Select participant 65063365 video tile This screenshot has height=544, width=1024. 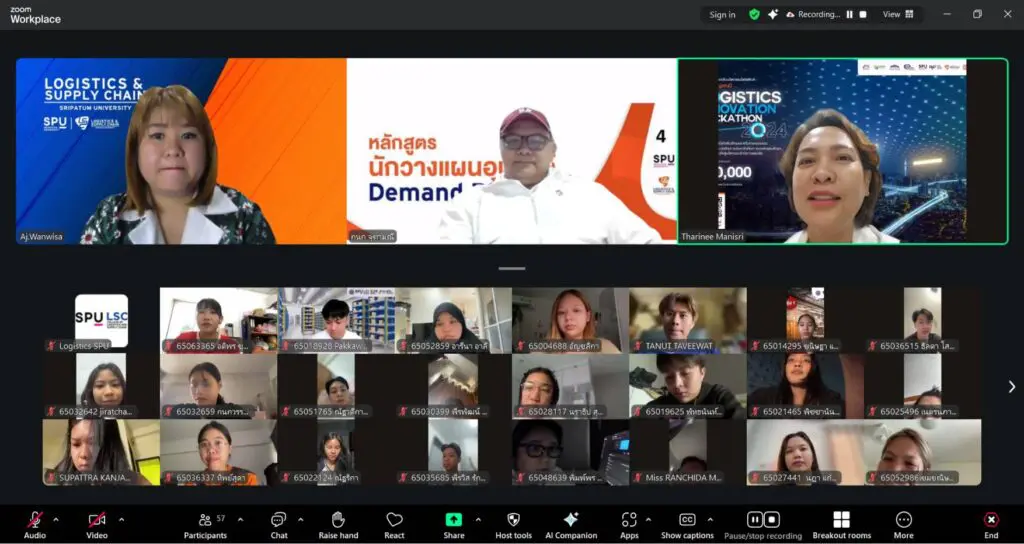pos(219,321)
